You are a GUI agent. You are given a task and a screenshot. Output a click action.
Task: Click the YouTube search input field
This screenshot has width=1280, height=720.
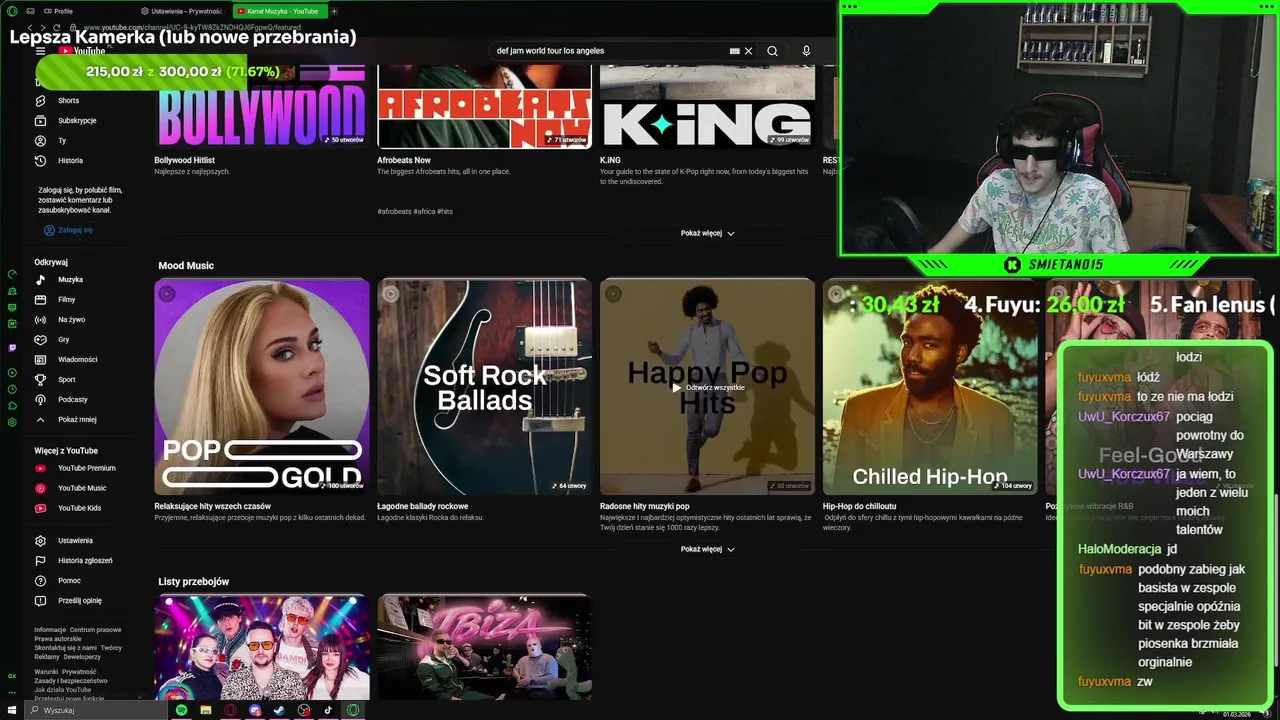coord(610,51)
